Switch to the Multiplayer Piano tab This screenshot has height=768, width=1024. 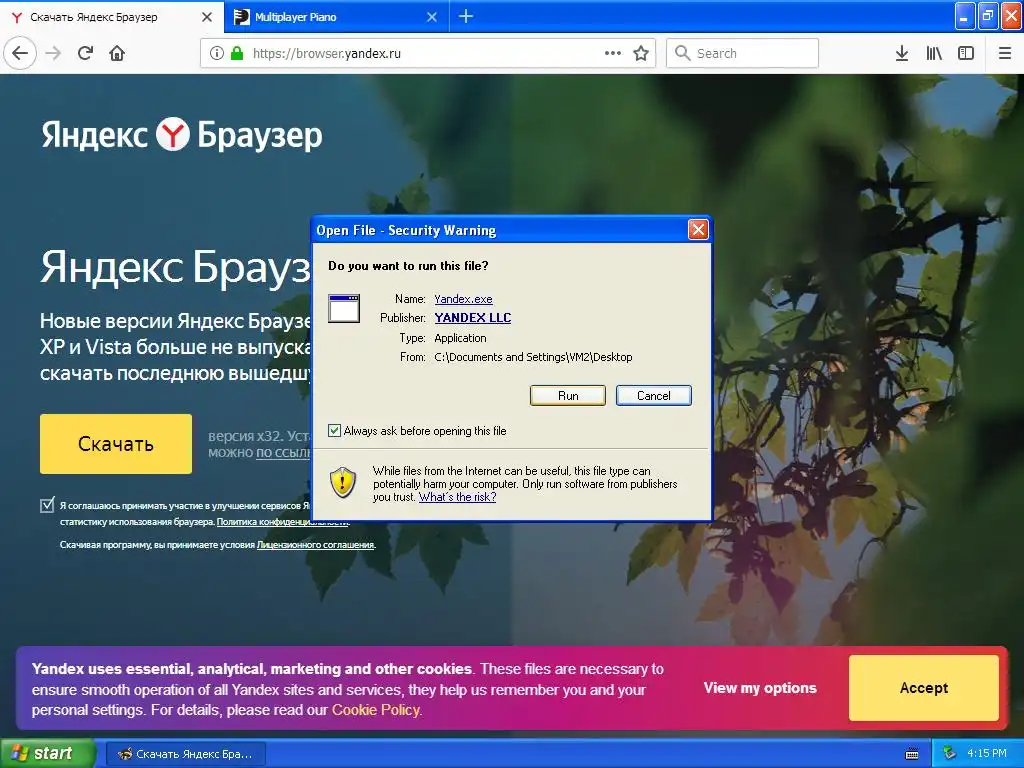click(x=337, y=17)
